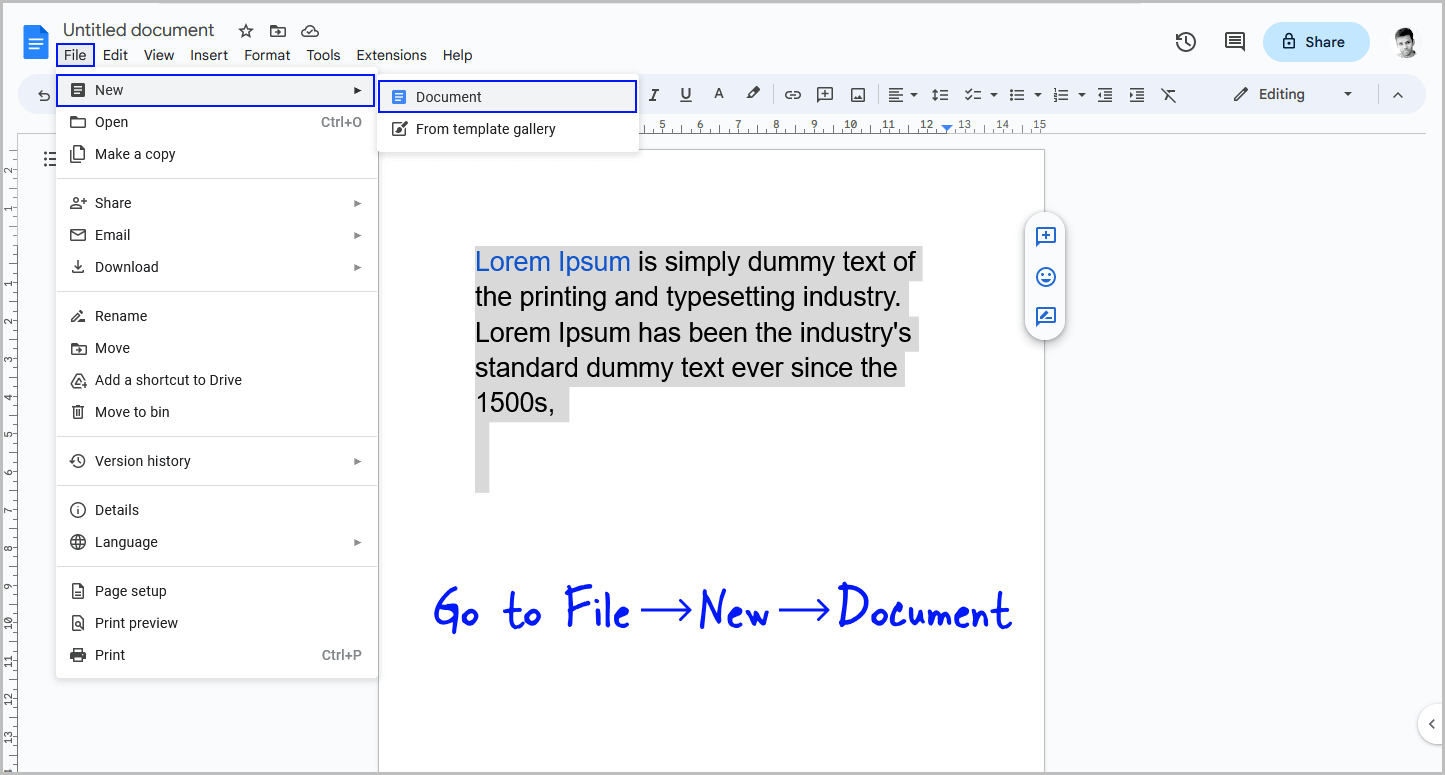This screenshot has width=1445, height=775.
Task: Show all comments using the comment icon
Action: [1234, 42]
